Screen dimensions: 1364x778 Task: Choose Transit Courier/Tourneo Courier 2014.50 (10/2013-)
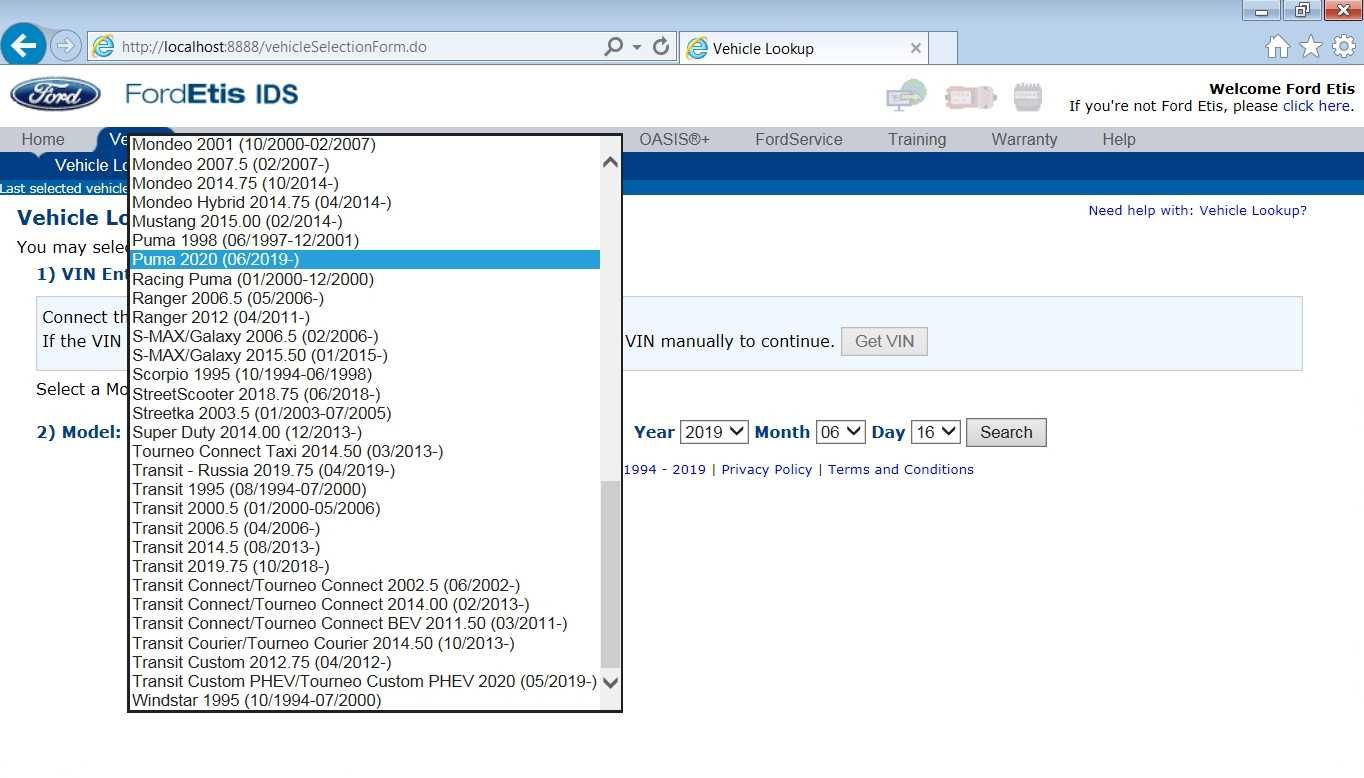click(x=366, y=643)
